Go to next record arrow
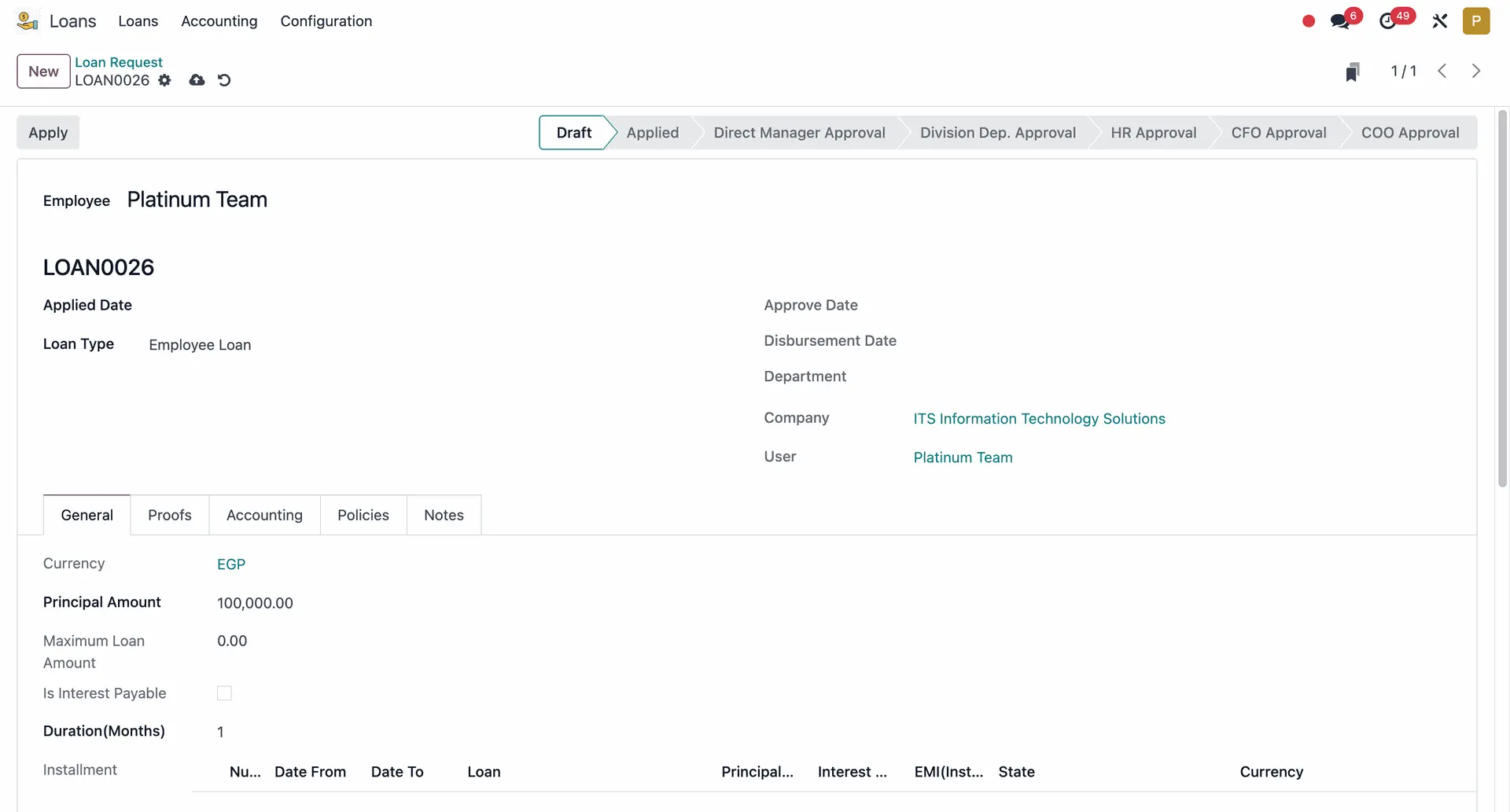 pos(1476,71)
